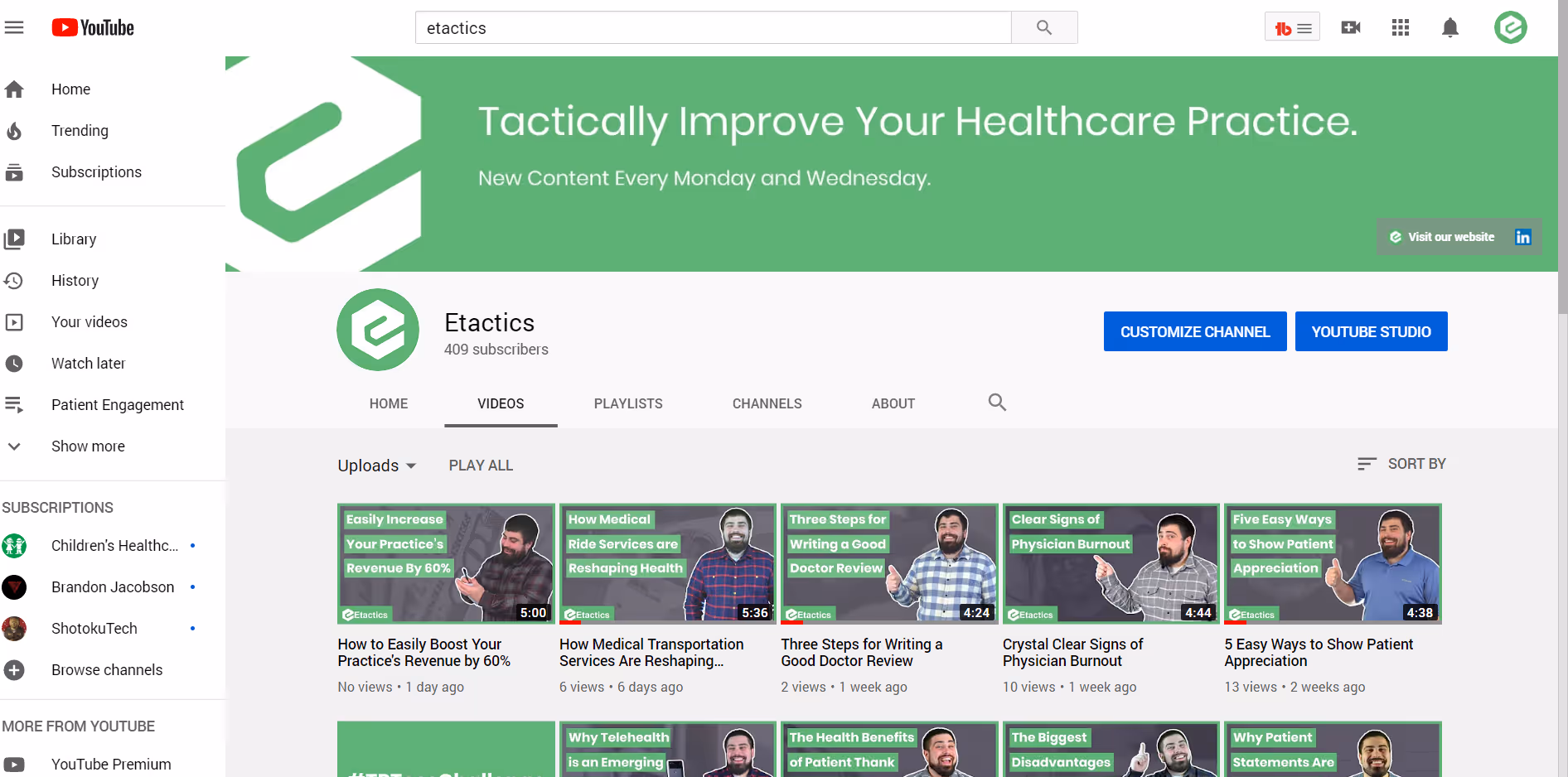The image size is (1568, 777).
Task: Click the create video camera icon
Action: tap(1351, 27)
